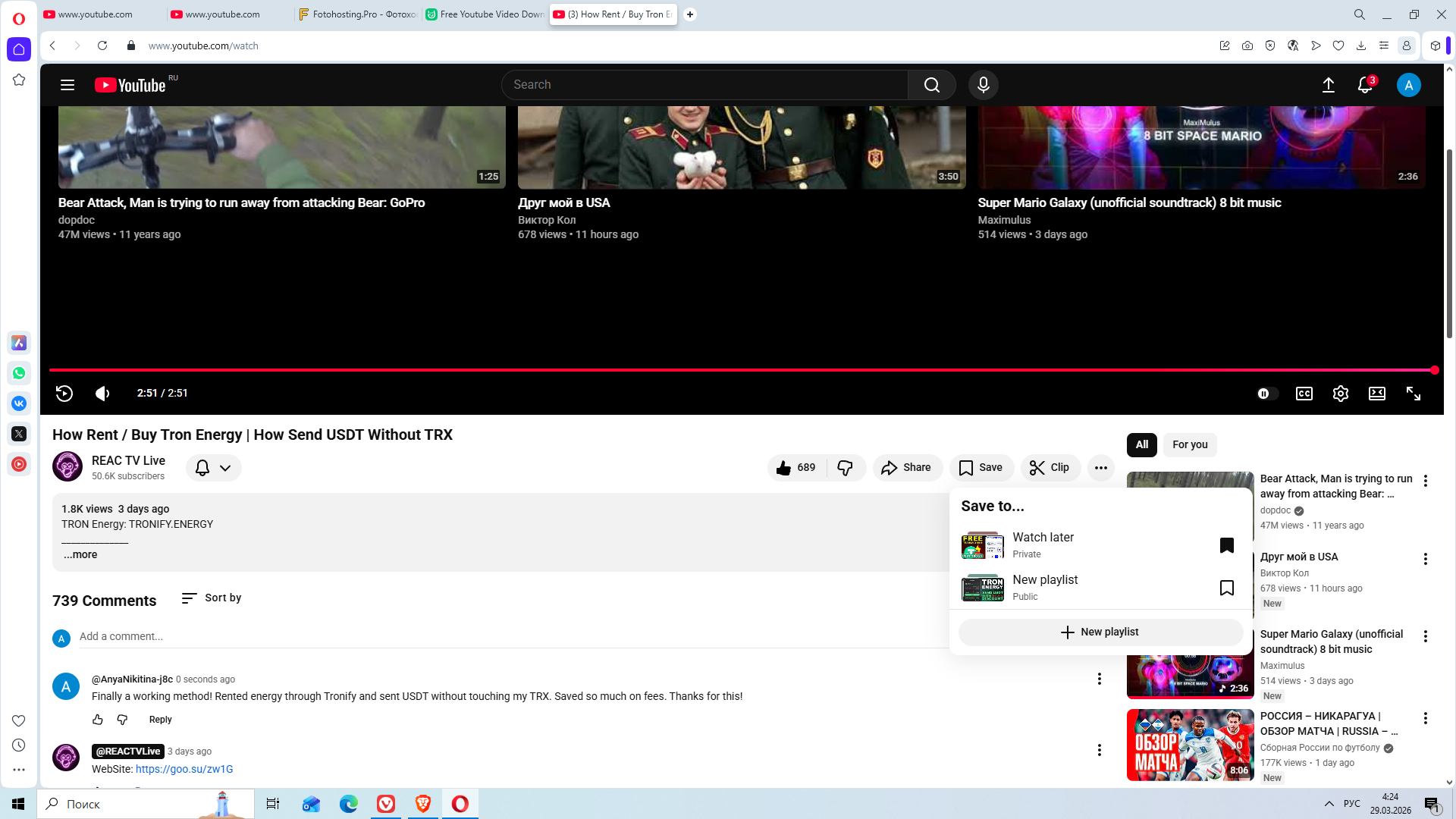The height and width of the screenshot is (819, 1456).
Task: Click the plus New playlist button
Action: point(1100,632)
